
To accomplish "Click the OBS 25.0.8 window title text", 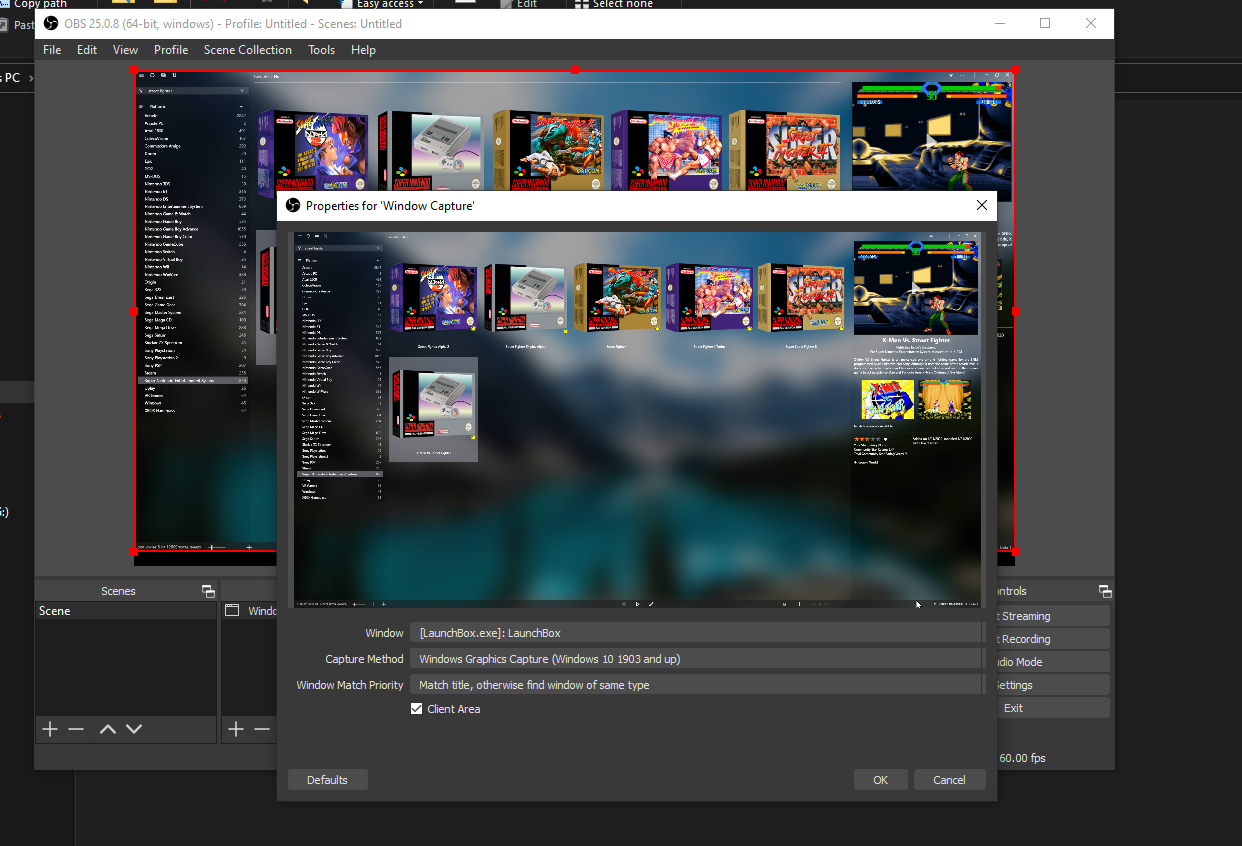I will (233, 23).
